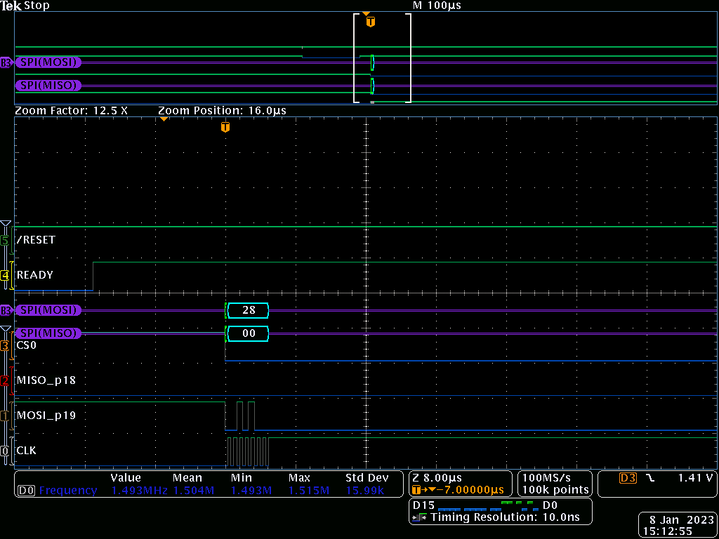Viewport: 719px width, 539px height.
Task: Select the SPI(MISO) bus label in zoom view
Action: 48,333
